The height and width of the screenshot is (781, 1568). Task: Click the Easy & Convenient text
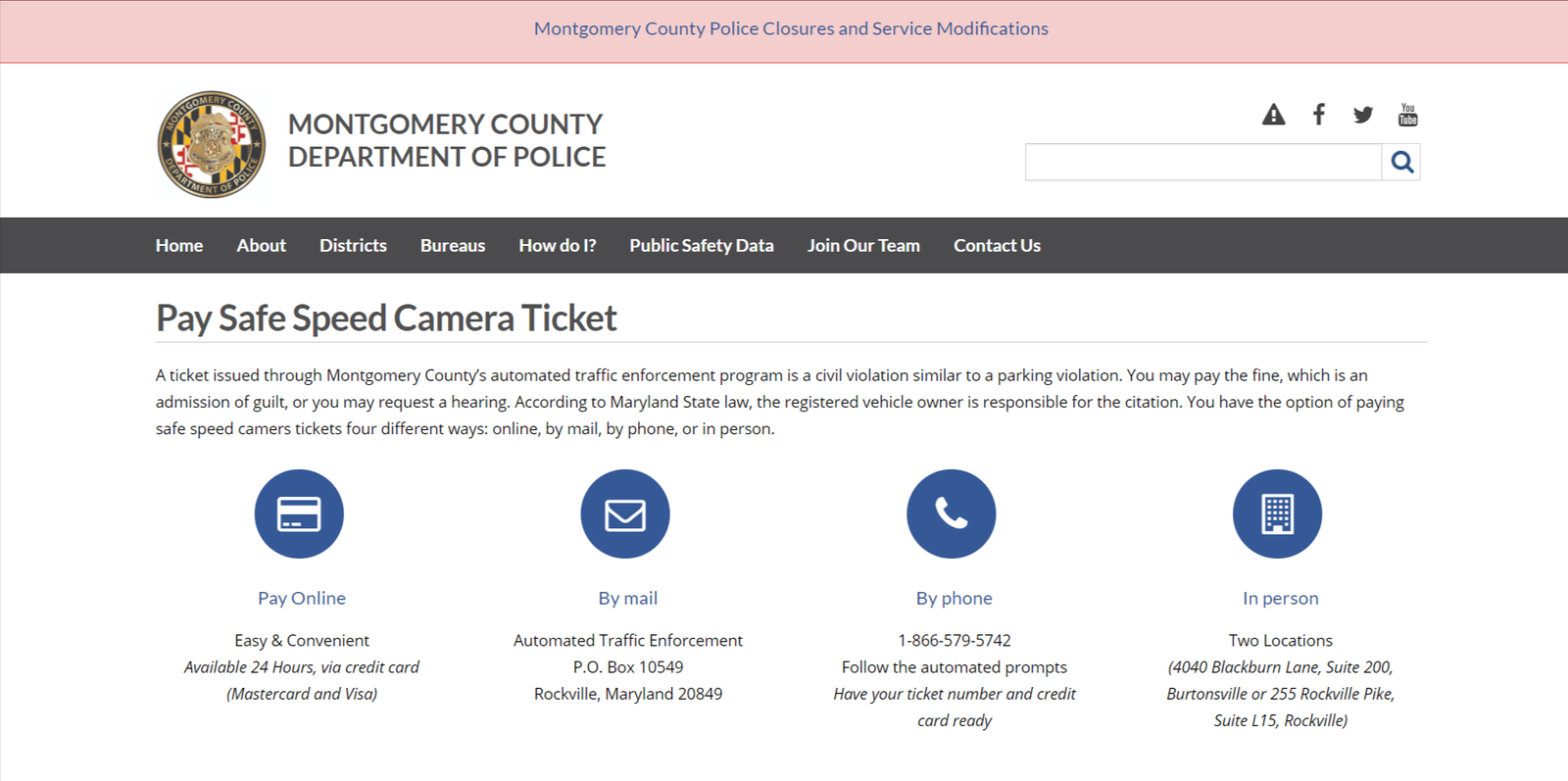tap(302, 640)
